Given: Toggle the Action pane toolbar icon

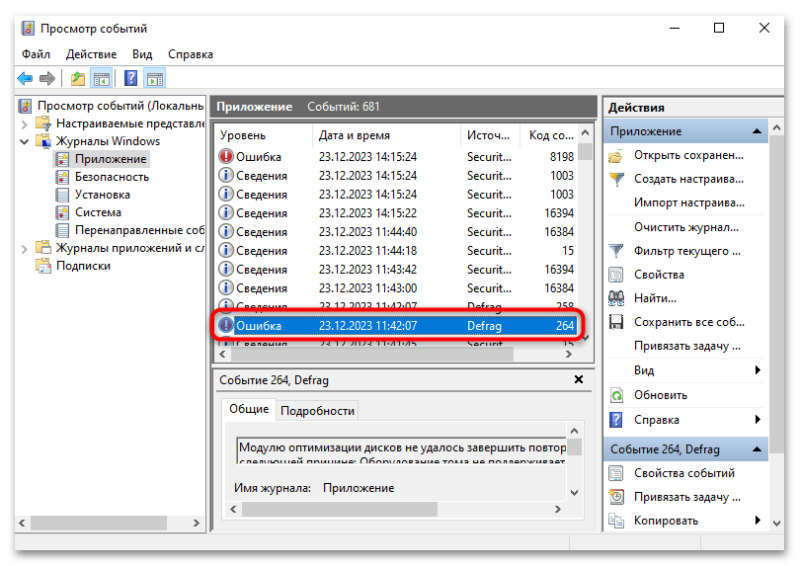Looking at the screenshot, I should (155, 79).
